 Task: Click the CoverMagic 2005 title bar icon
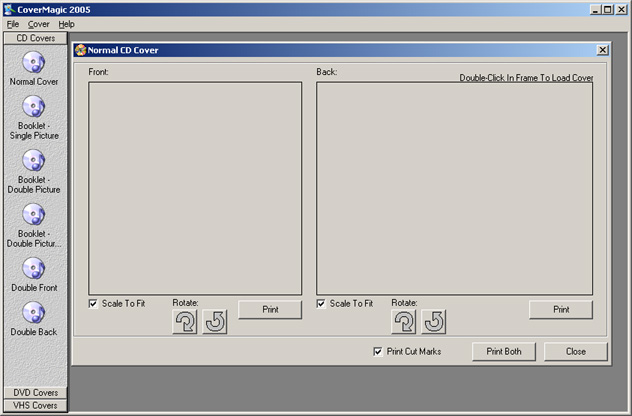[x=9, y=9]
